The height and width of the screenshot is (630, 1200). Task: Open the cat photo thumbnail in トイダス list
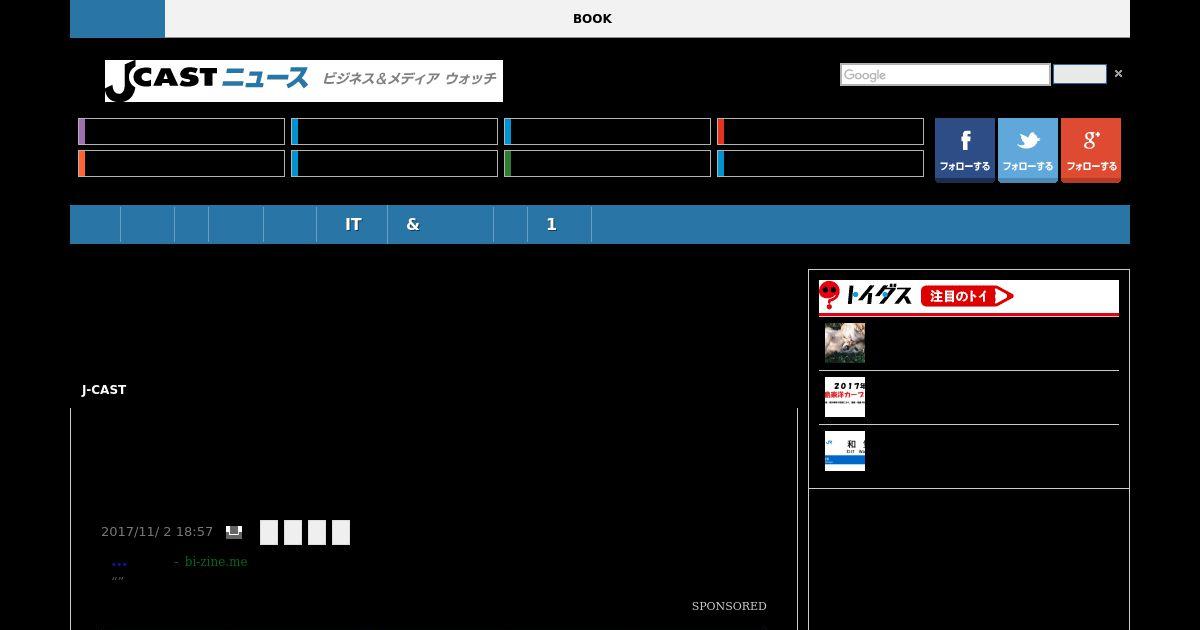(845, 343)
